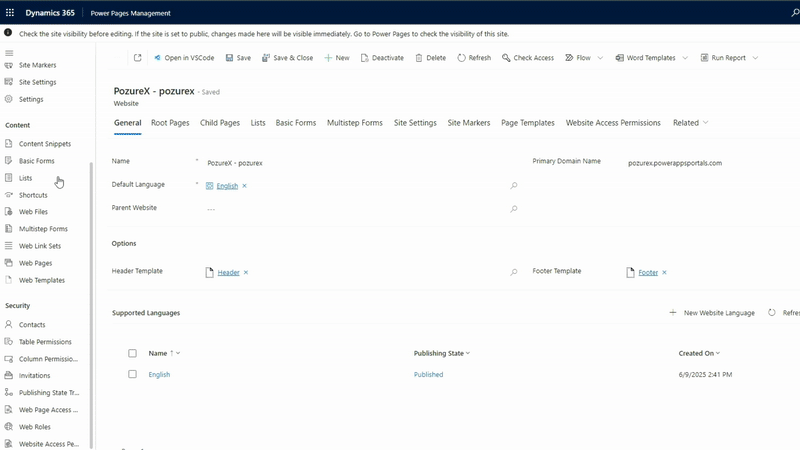Open Multistep Forms in sidebar
The height and width of the screenshot is (450, 800).
point(43,229)
